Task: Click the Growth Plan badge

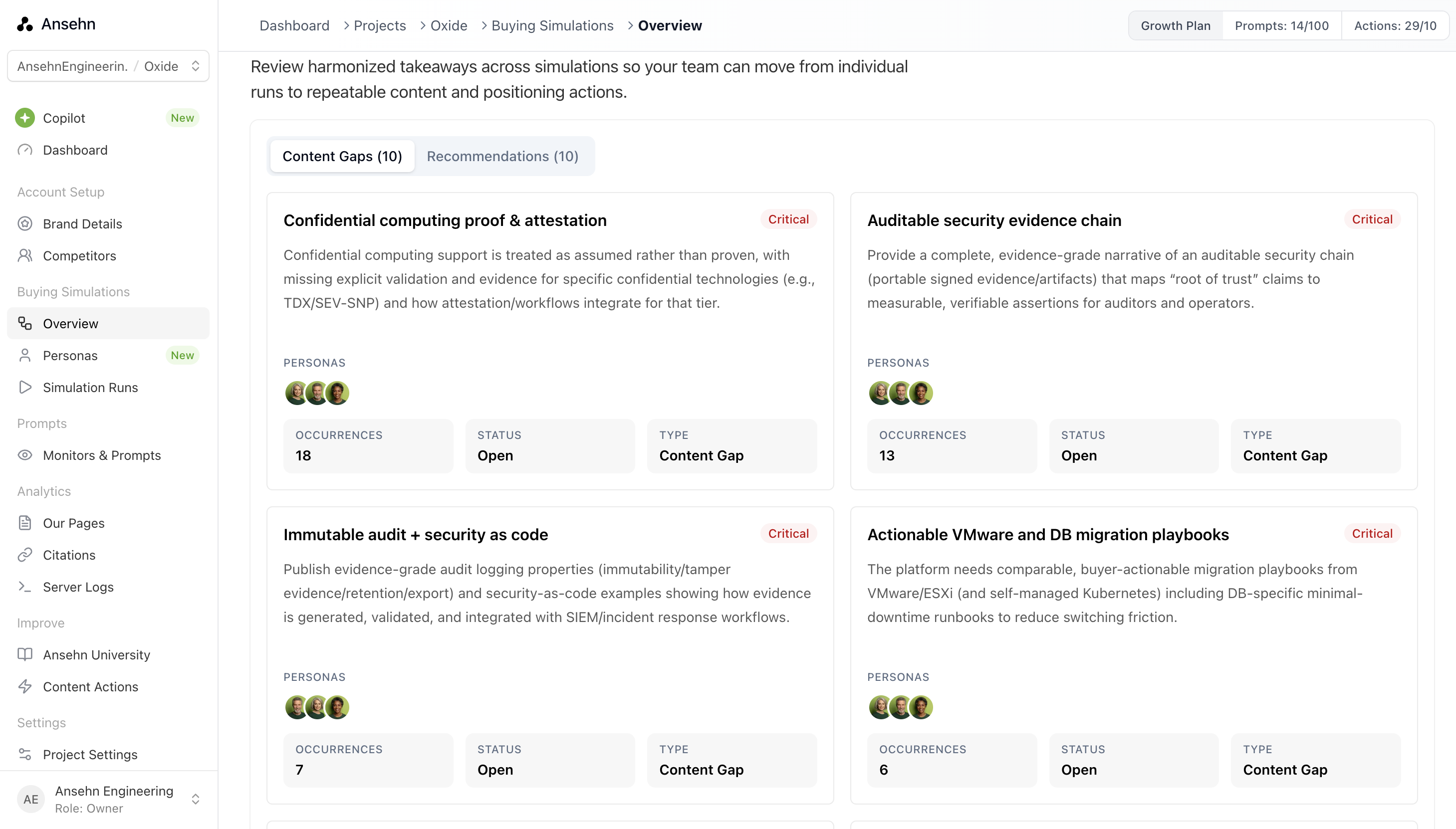Action: (x=1175, y=25)
